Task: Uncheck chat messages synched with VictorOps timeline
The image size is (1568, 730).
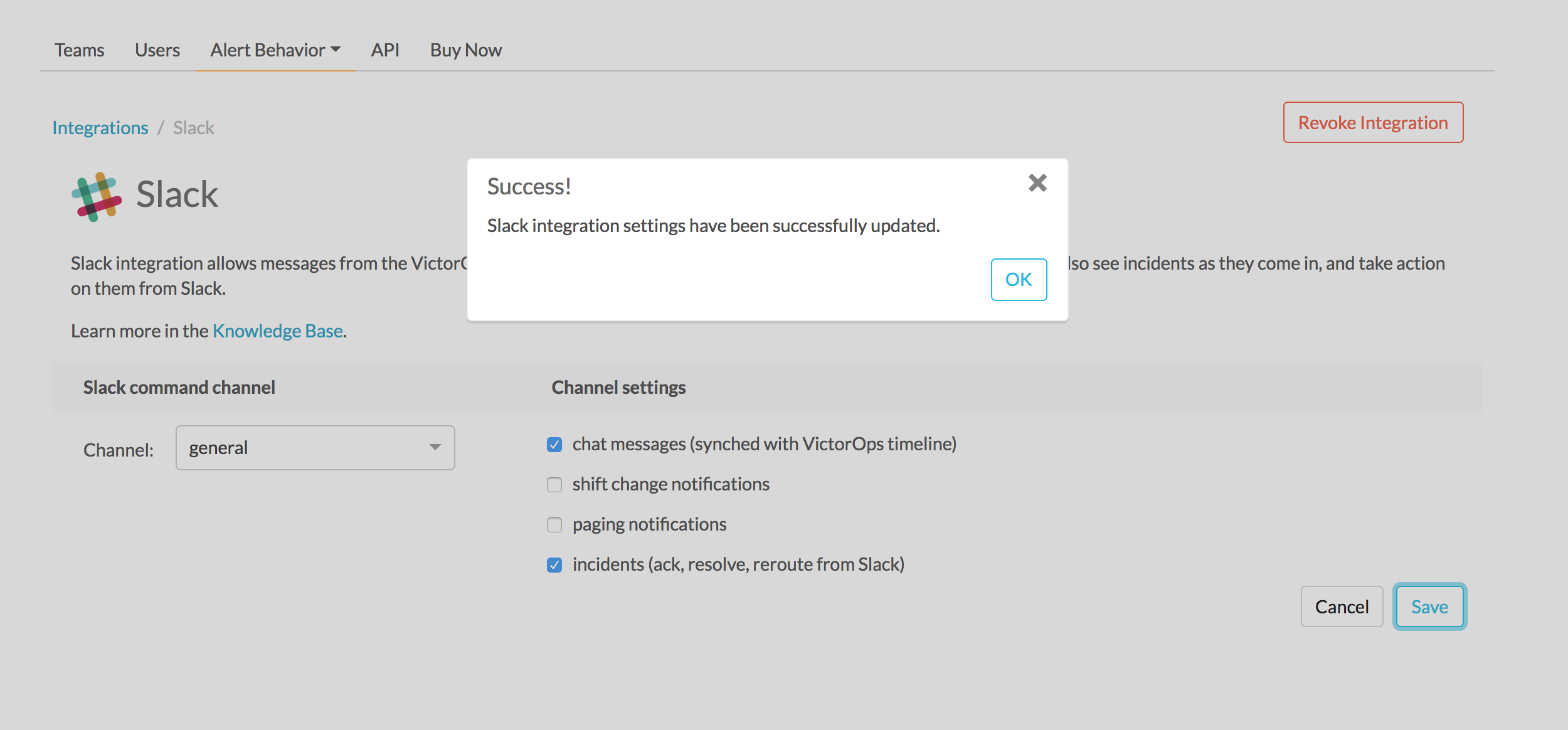Action: (x=554, y=445)
